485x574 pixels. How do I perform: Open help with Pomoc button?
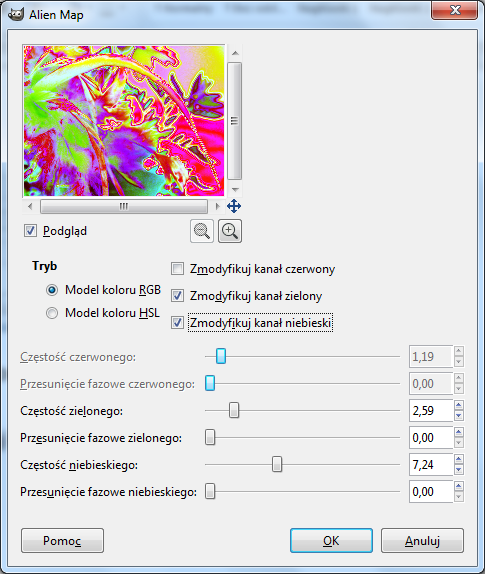62,540
